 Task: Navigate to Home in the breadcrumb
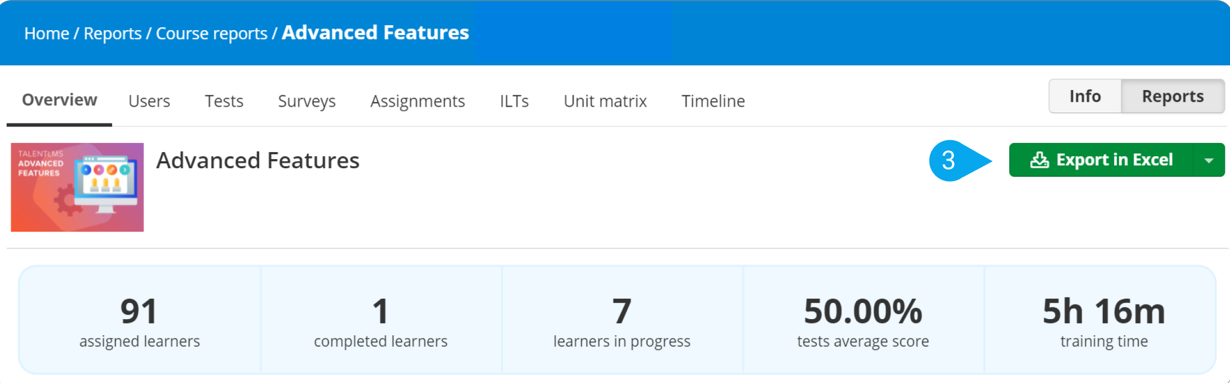click(x=46, y=33)
